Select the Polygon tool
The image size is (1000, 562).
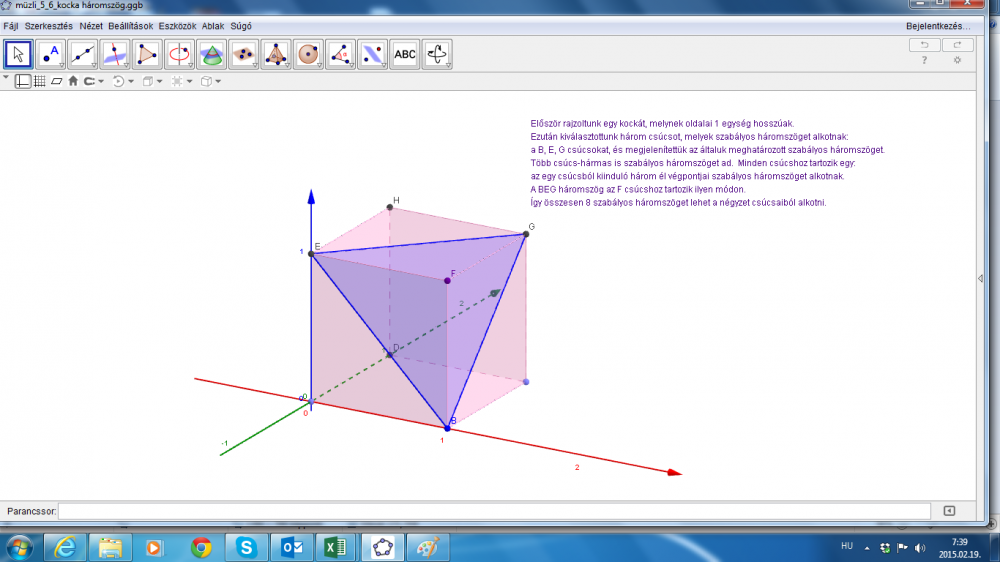147,54
